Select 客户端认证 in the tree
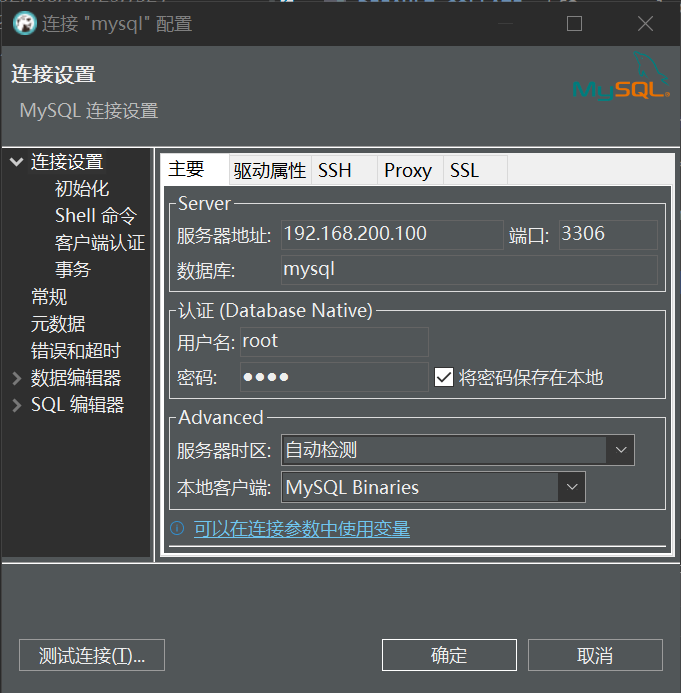The width and height of the screenshot is (681, 693). point(100,243)
